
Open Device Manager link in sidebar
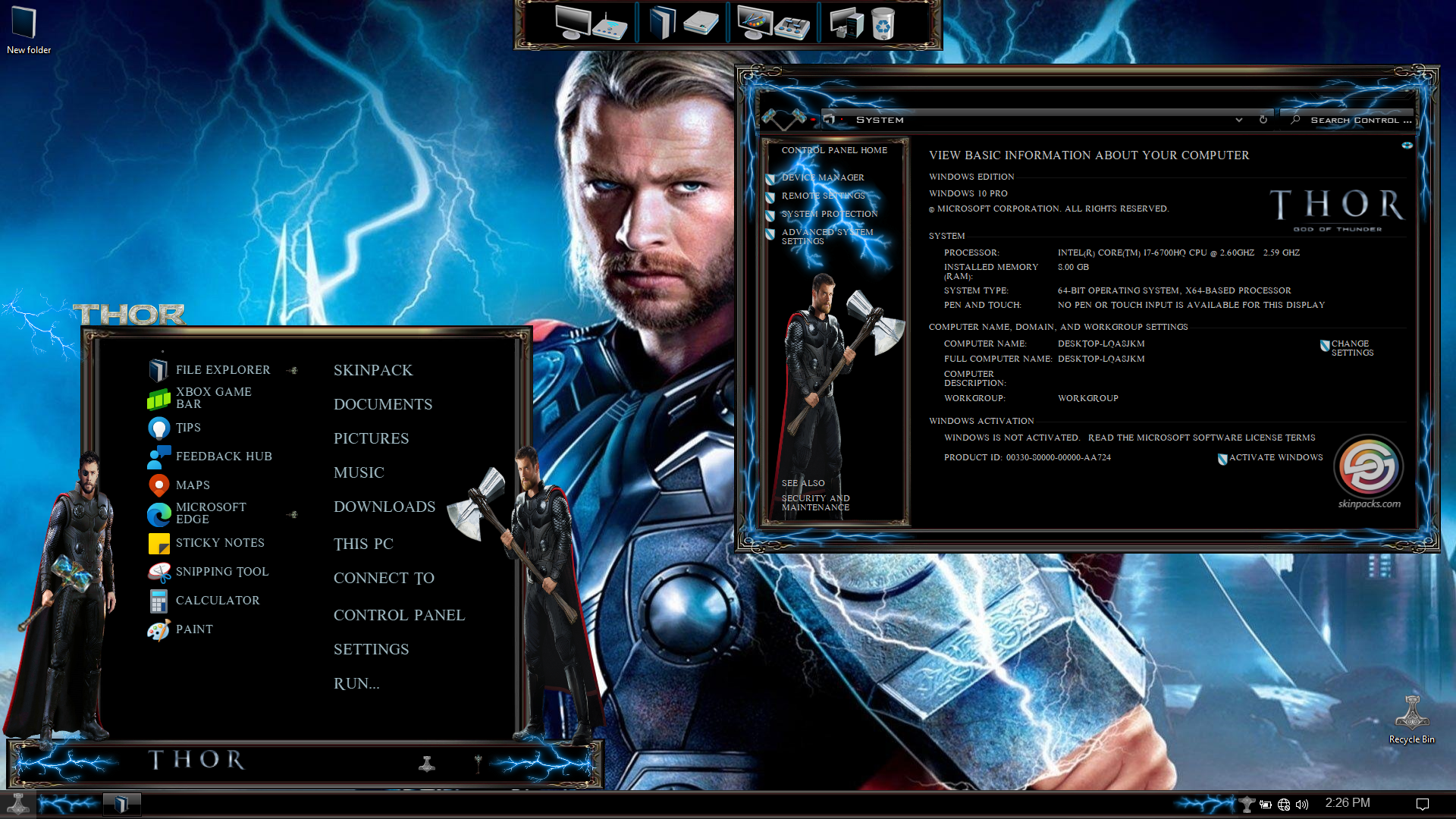(x=822, y=177)
